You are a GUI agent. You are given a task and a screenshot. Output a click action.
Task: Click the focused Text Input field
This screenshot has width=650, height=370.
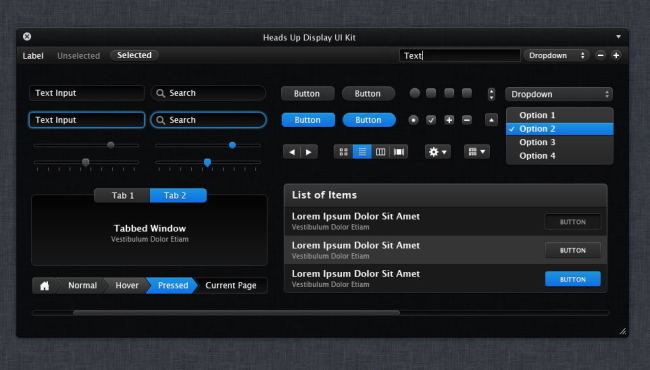click(87, 120)
